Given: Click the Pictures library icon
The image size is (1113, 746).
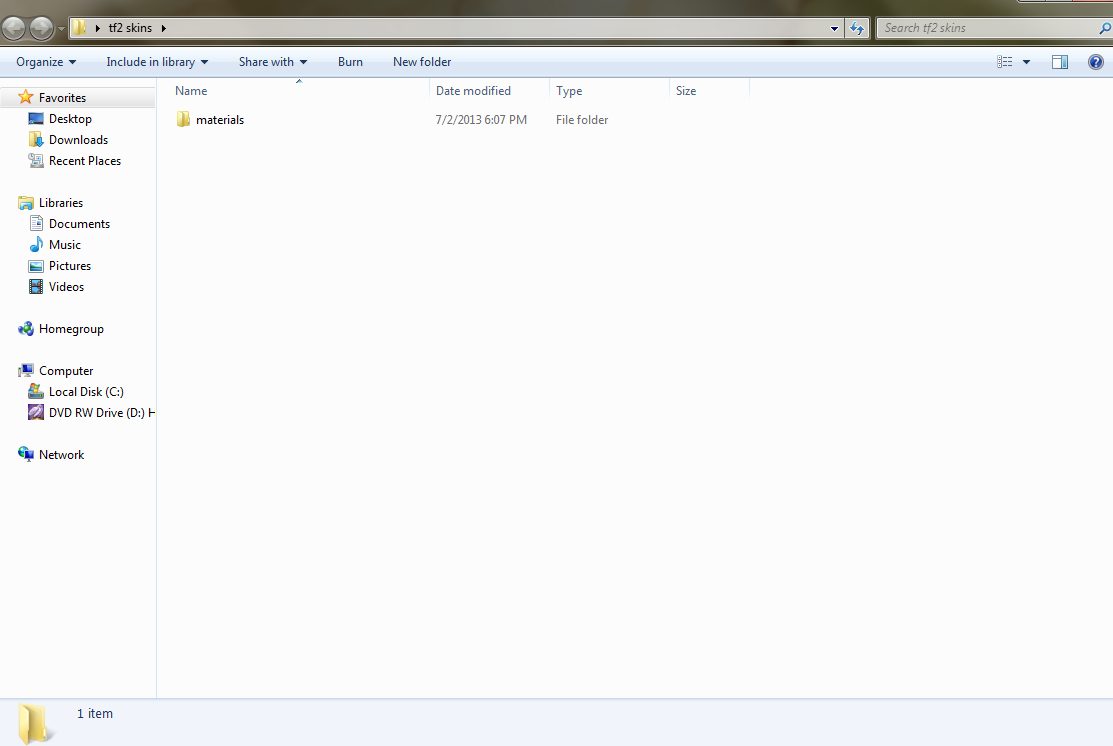Looking at the screenshot, I should pyautogui.click(x=35, y=266).
